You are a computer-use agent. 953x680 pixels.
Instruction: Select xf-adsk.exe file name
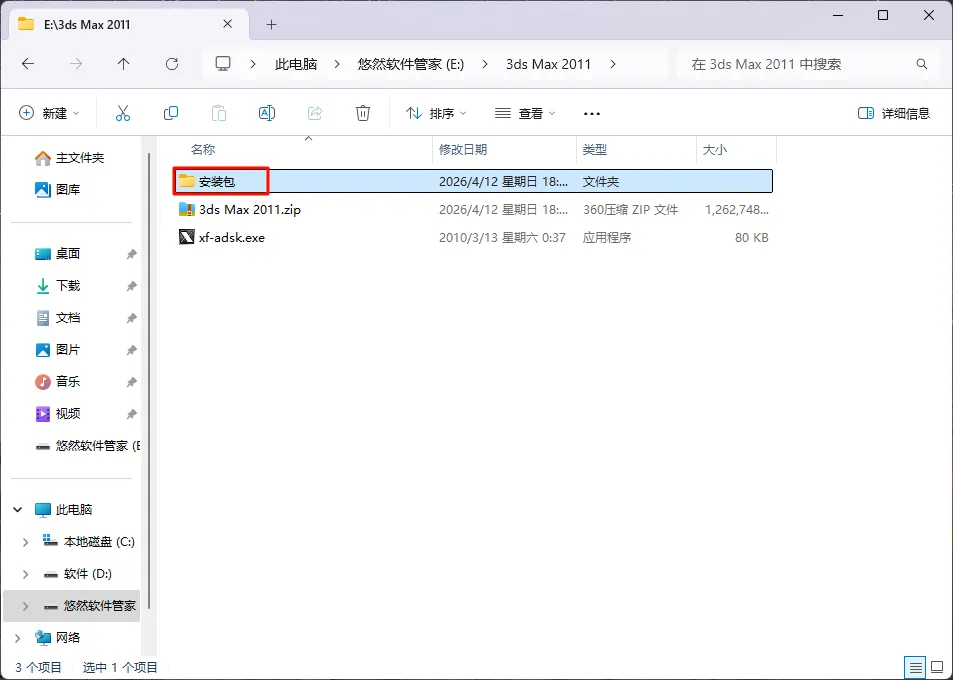[232, 238]
